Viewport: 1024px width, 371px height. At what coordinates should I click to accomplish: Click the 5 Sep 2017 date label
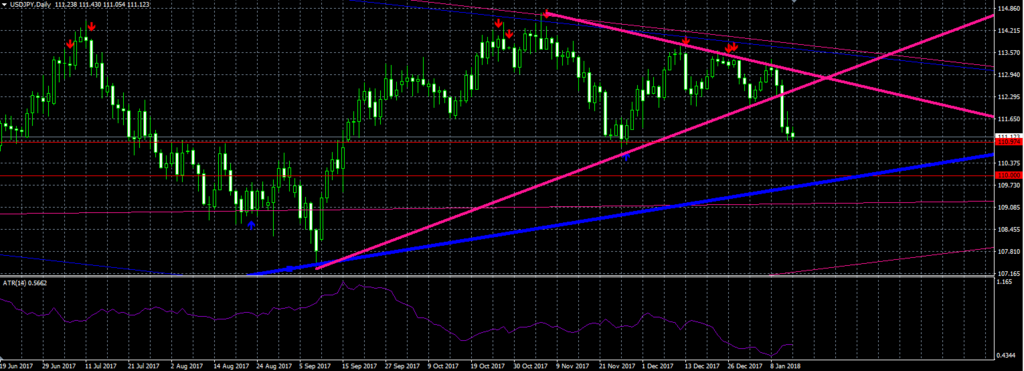316,366
